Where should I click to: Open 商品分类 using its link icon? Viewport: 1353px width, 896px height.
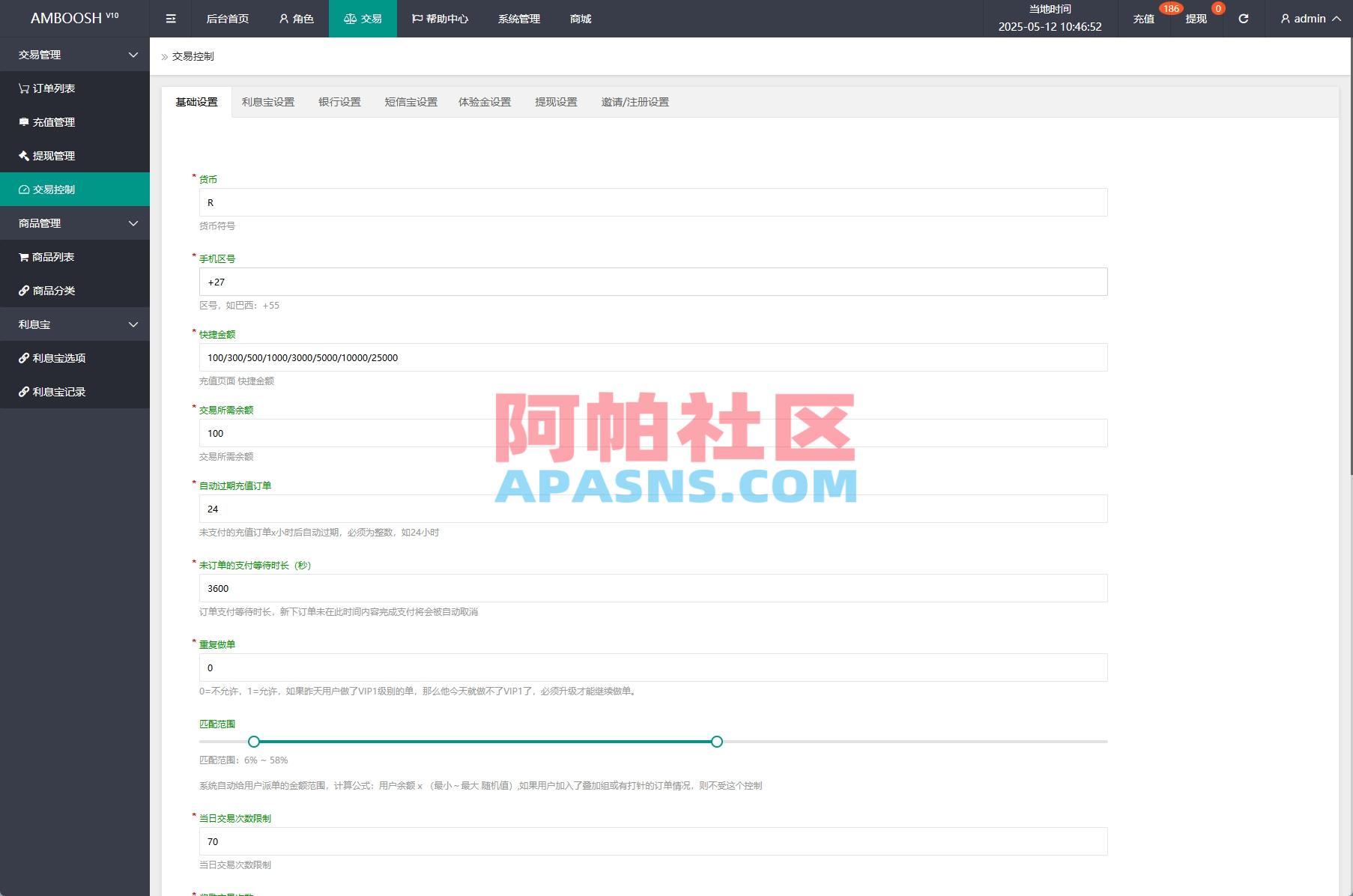(x=22, y=291)
